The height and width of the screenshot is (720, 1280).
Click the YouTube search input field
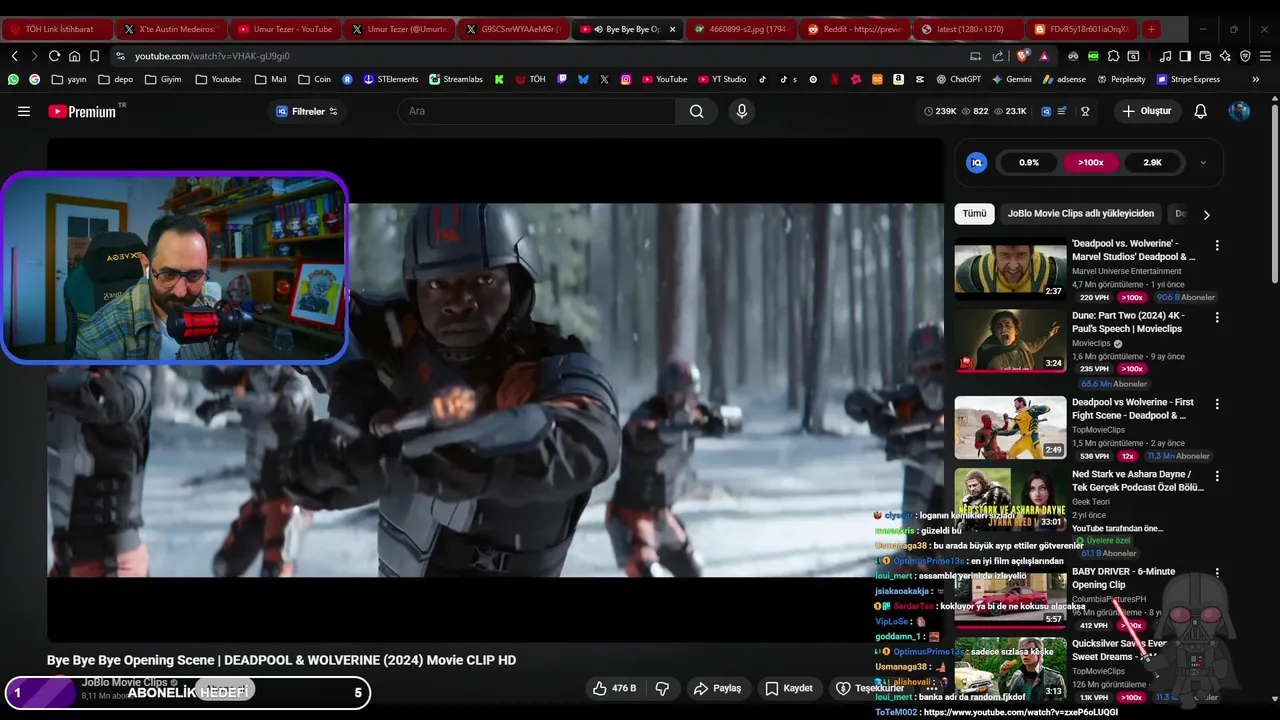538,111
